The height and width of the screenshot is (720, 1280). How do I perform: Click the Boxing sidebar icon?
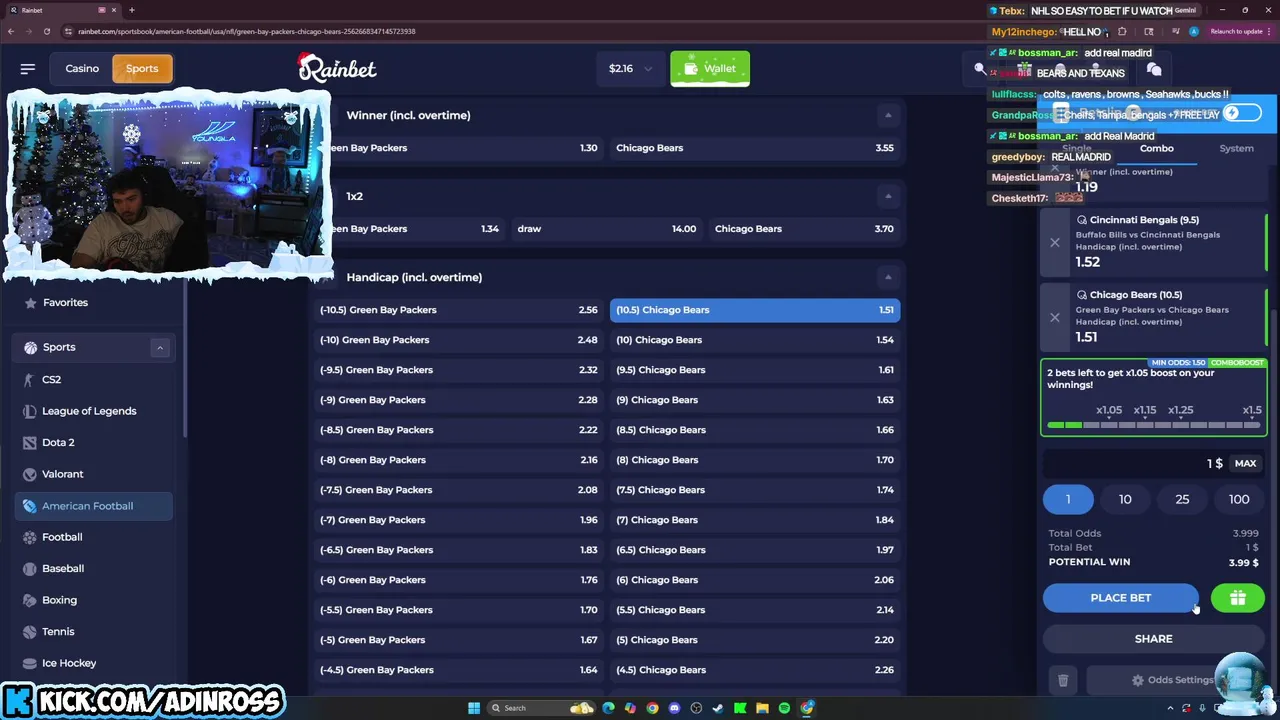tap(30, 600)
